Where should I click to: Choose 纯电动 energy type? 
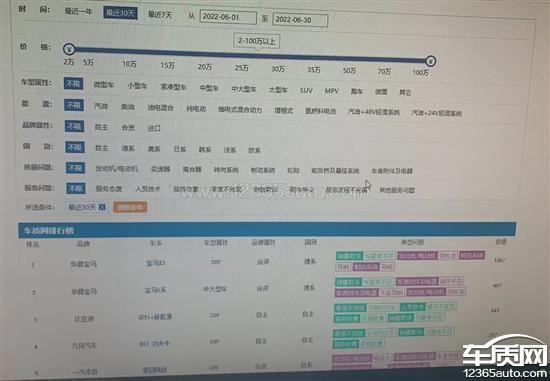196,109
